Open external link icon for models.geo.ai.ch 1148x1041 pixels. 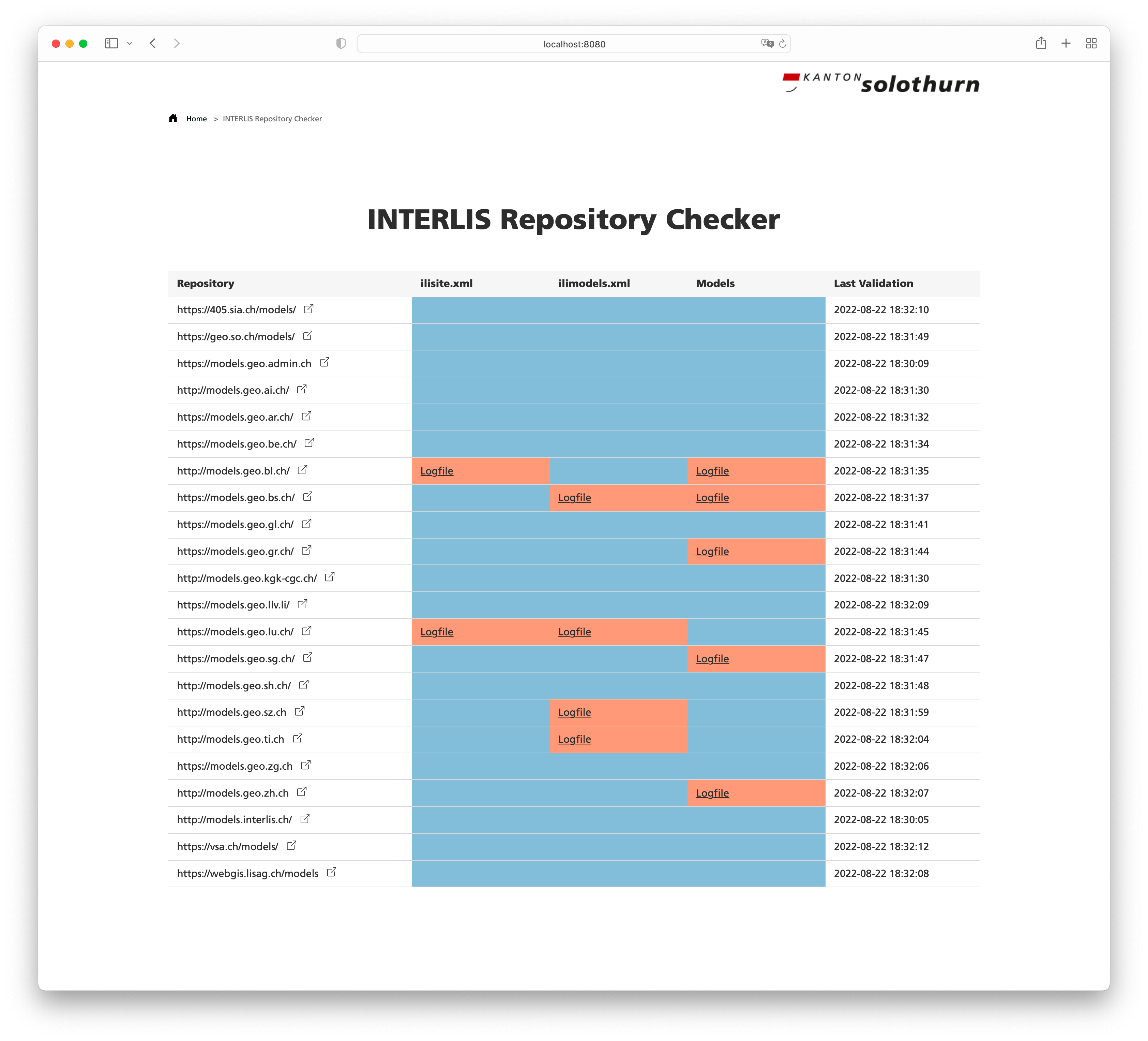point(302,389)
